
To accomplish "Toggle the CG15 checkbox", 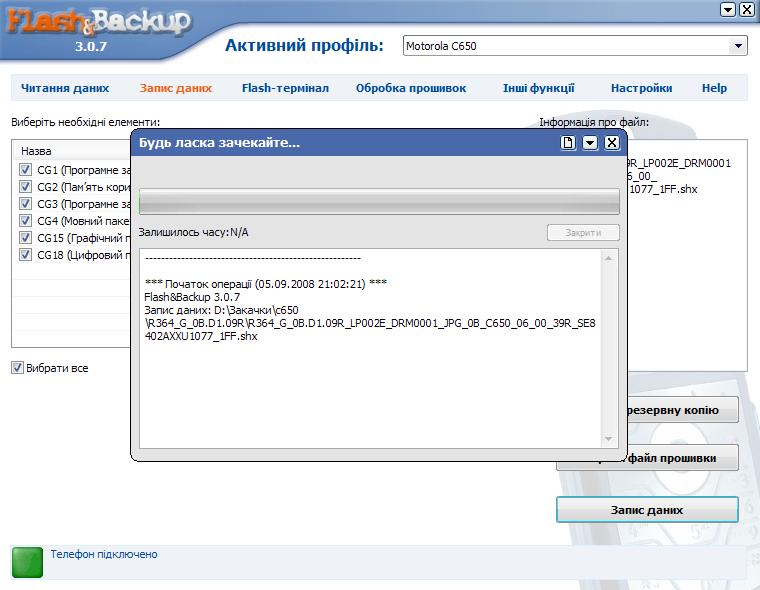I will pyautogui.click(x=25, y=238).
